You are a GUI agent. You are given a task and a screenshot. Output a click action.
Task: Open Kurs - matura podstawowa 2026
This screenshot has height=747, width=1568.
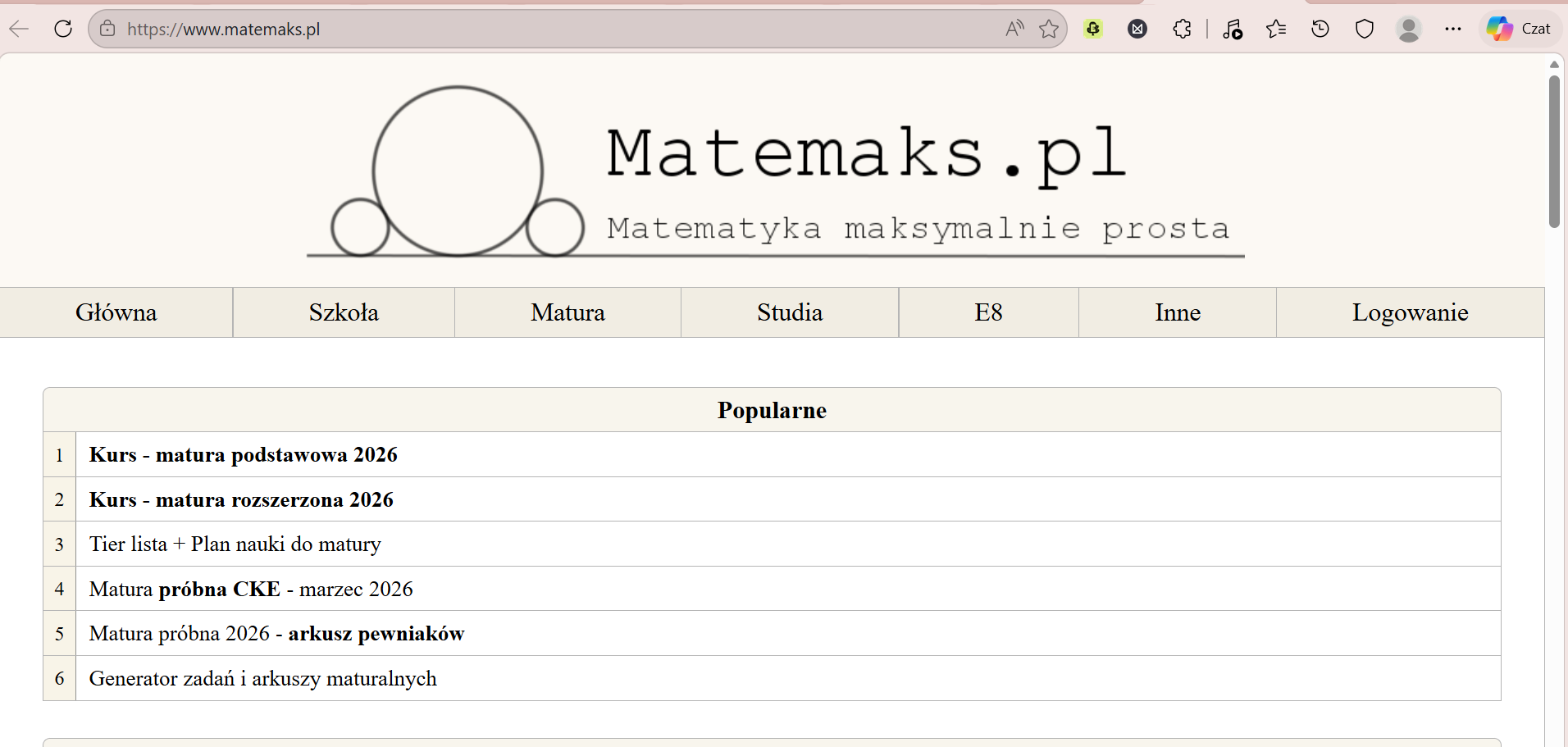pyautogui.click(x=243, y=455)
